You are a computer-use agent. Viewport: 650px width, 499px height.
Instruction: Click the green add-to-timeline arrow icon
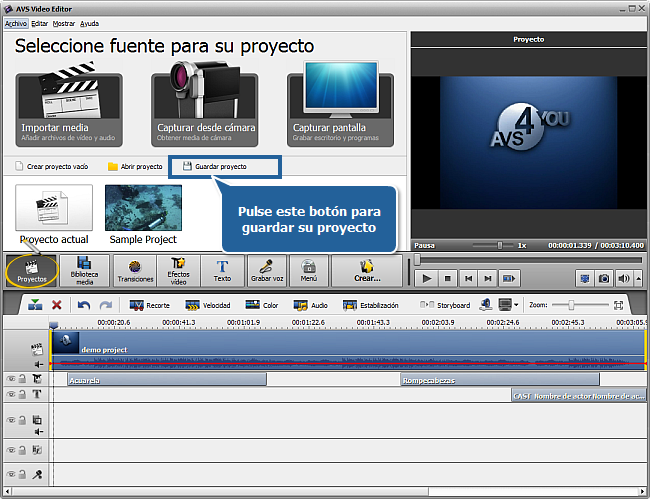35,305
